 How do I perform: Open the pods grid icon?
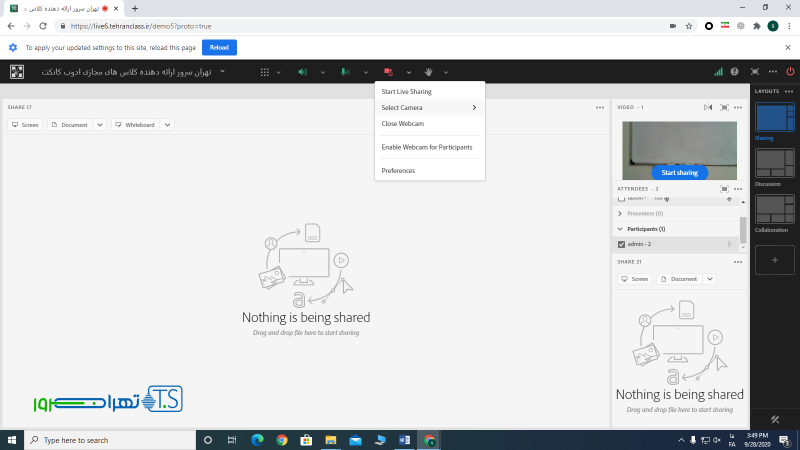265,72
